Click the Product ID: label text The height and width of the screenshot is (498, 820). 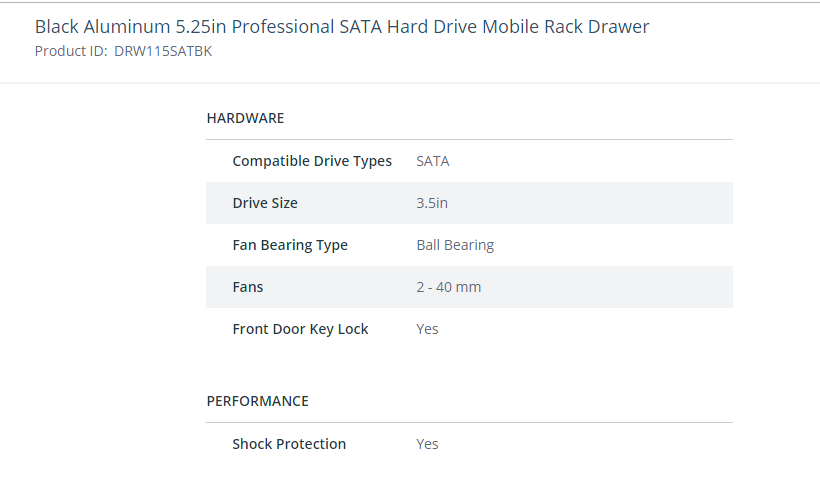[71, 51]
